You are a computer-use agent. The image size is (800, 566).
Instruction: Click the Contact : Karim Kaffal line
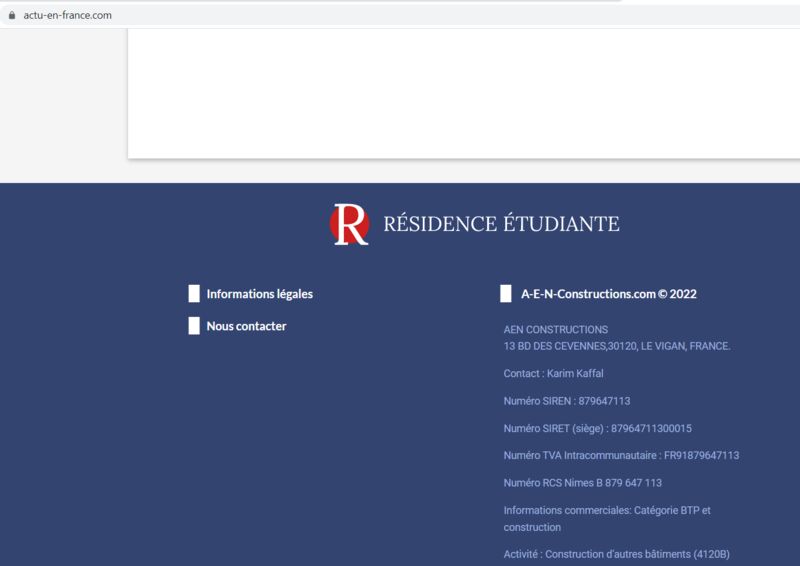[553, 373]
